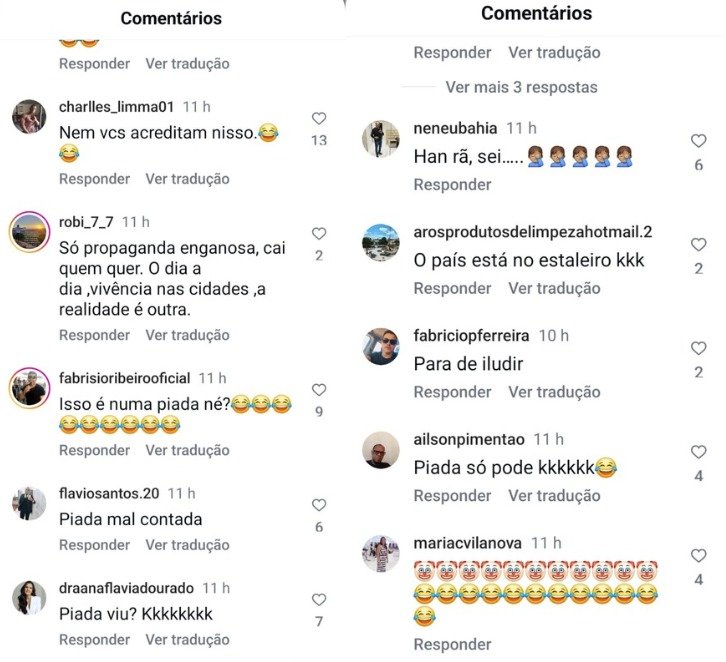Viewport: 726px width, 662px height.
Task: Like fabriciopferreira's 'Para de iludir' comment
Action: pos(698,348)
